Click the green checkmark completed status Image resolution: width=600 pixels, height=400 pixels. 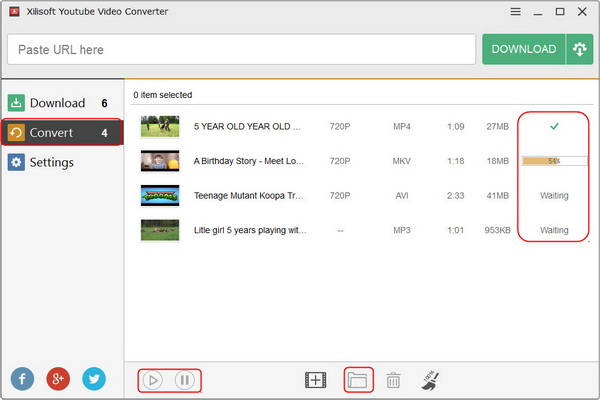tap(554, 126)
